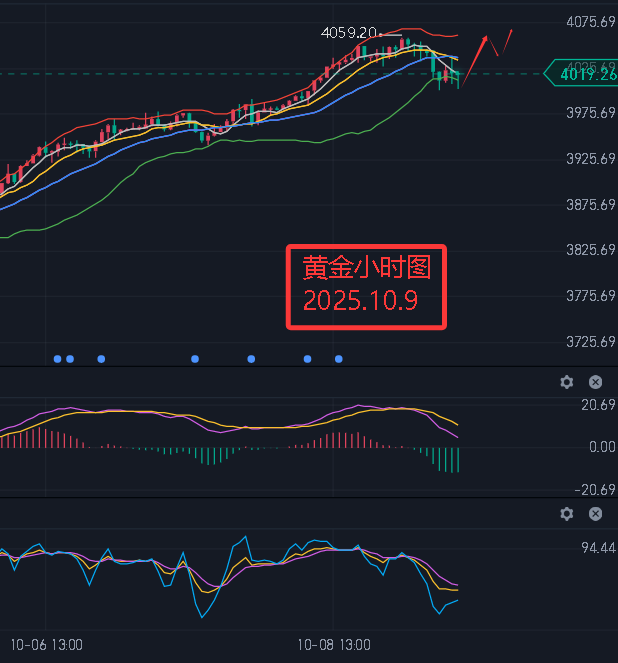This screenshot has width=618, height=663.
Task: Select the third blue event dot from left
Action: [x=101, y=358]
